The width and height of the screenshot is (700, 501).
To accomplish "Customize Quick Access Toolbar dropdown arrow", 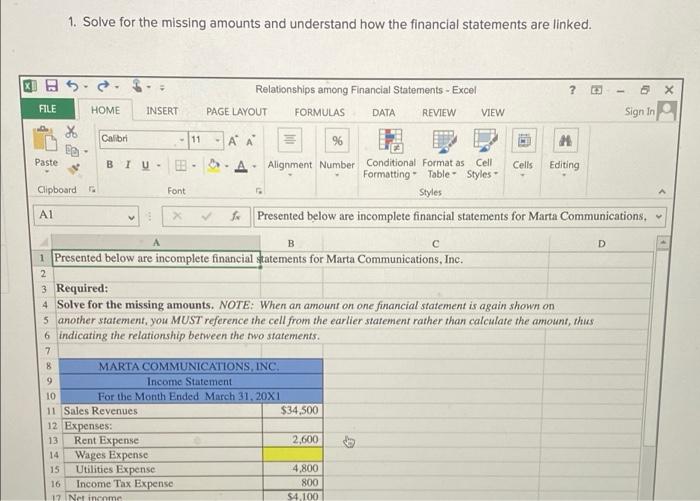I will (162, 88).
